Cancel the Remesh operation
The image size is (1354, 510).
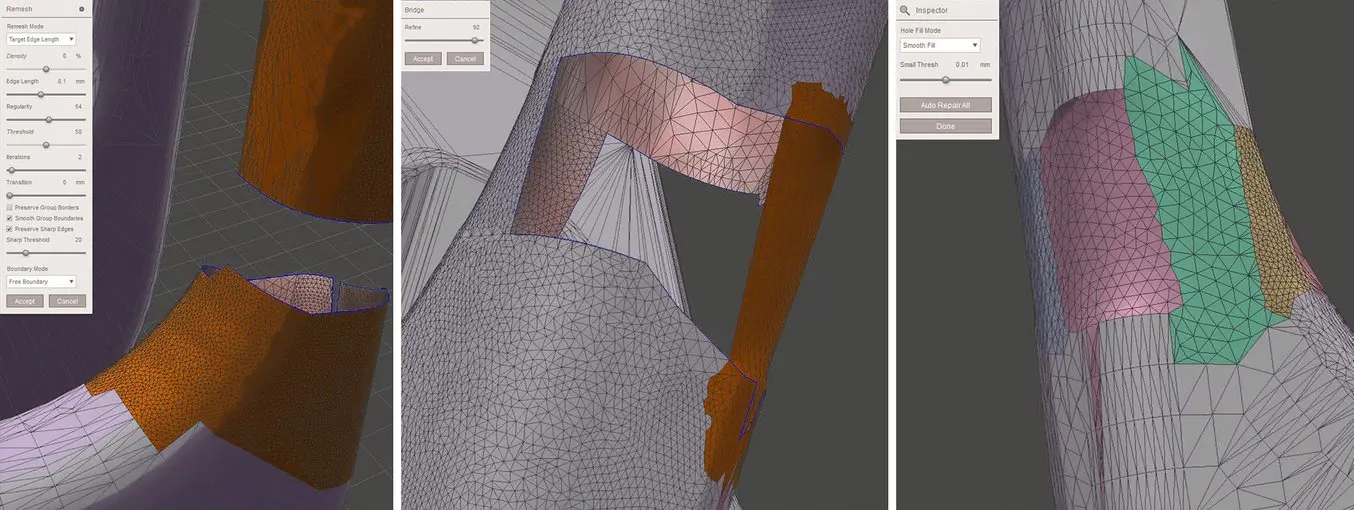67,301
